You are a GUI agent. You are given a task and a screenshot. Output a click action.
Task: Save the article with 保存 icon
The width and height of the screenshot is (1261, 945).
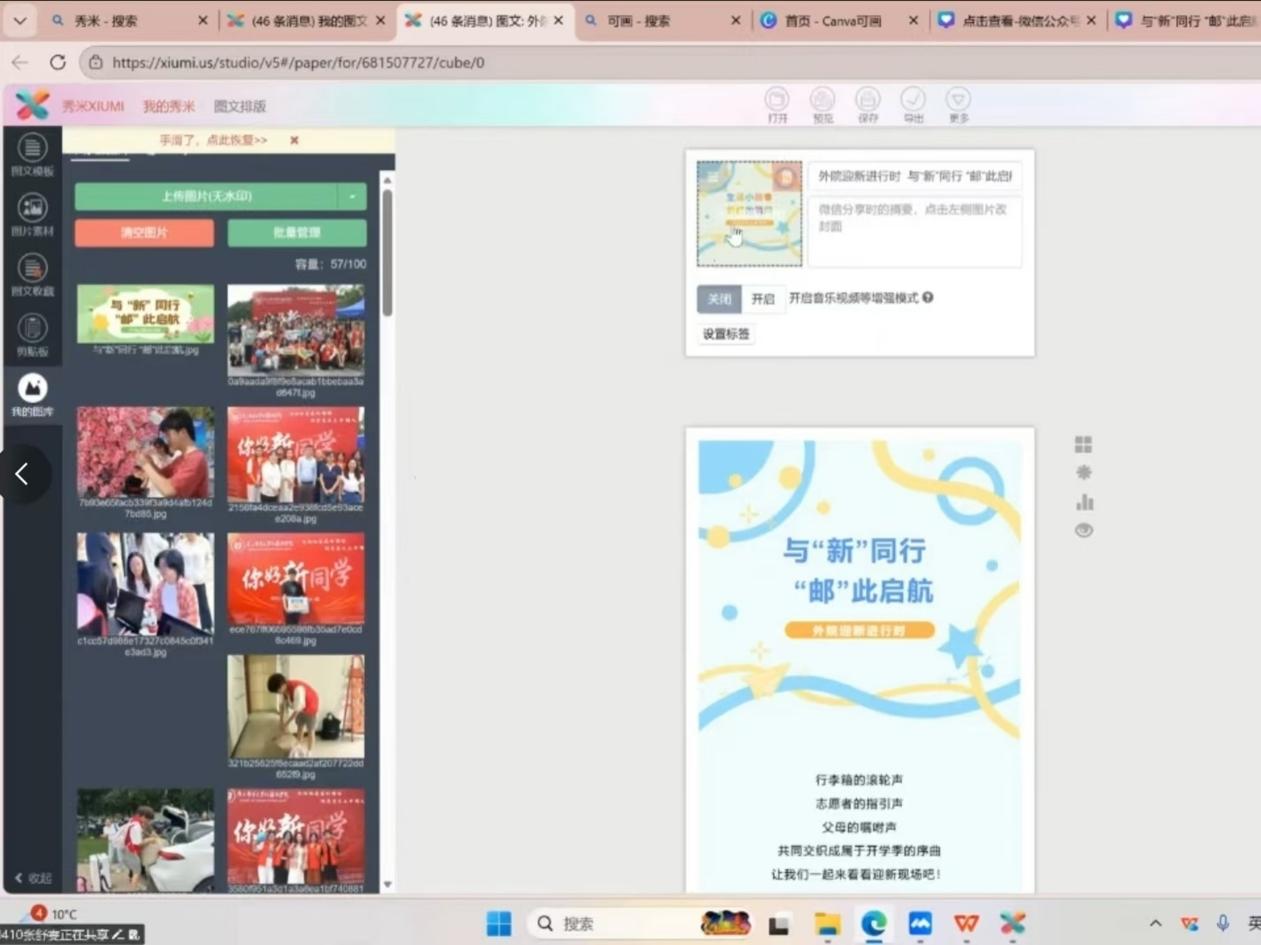(x=867, y=103)
